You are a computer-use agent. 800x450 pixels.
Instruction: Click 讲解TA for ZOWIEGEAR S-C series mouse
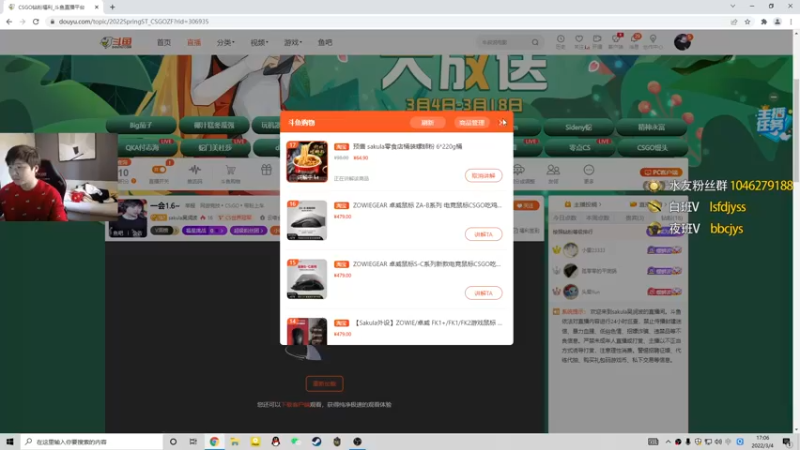[x=483, y=293]
